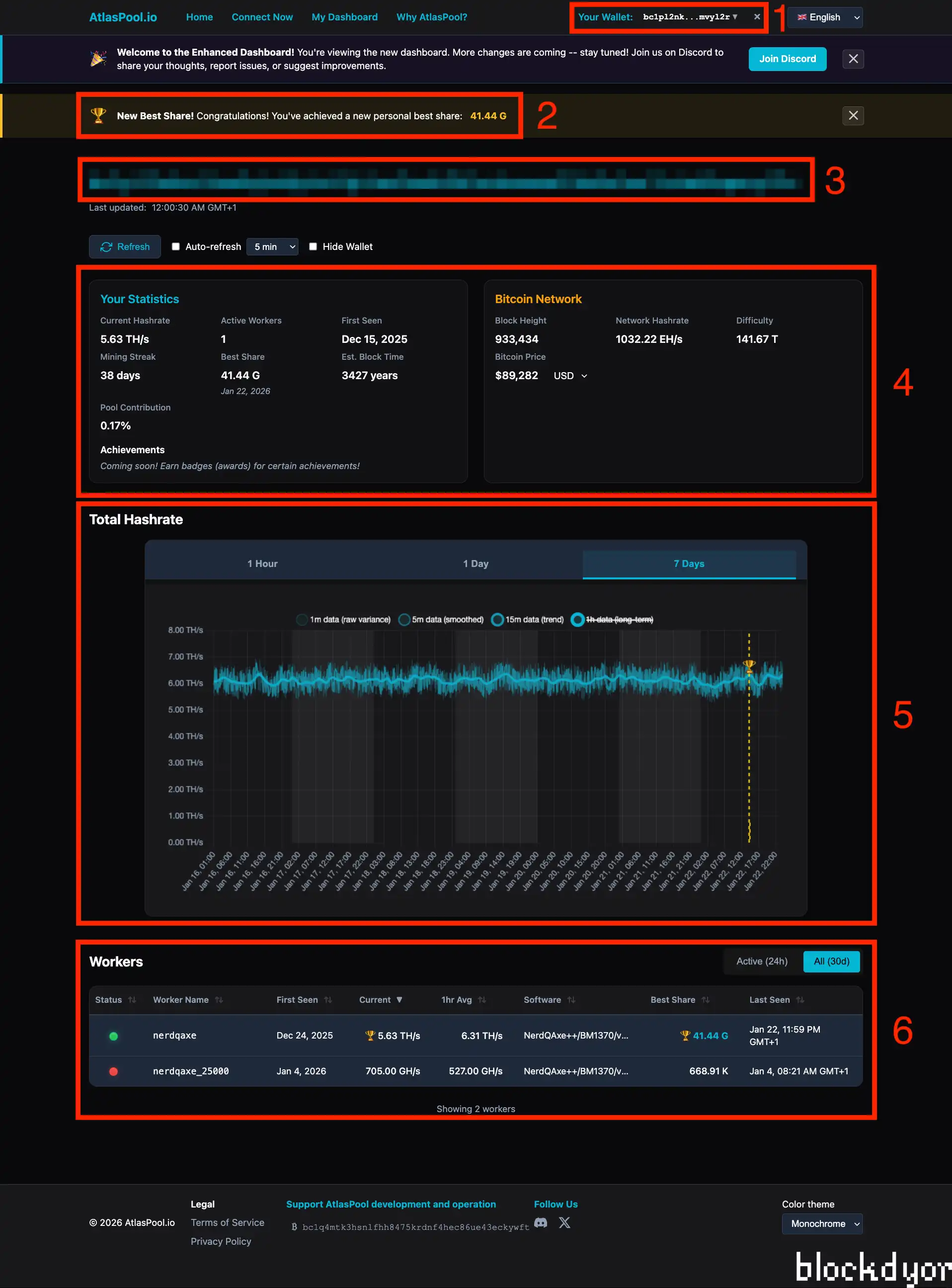Enable the Auto-refresh checkbox
Image resolution: width=952 pixels, height=1288 pixels.
click(176, 246)
